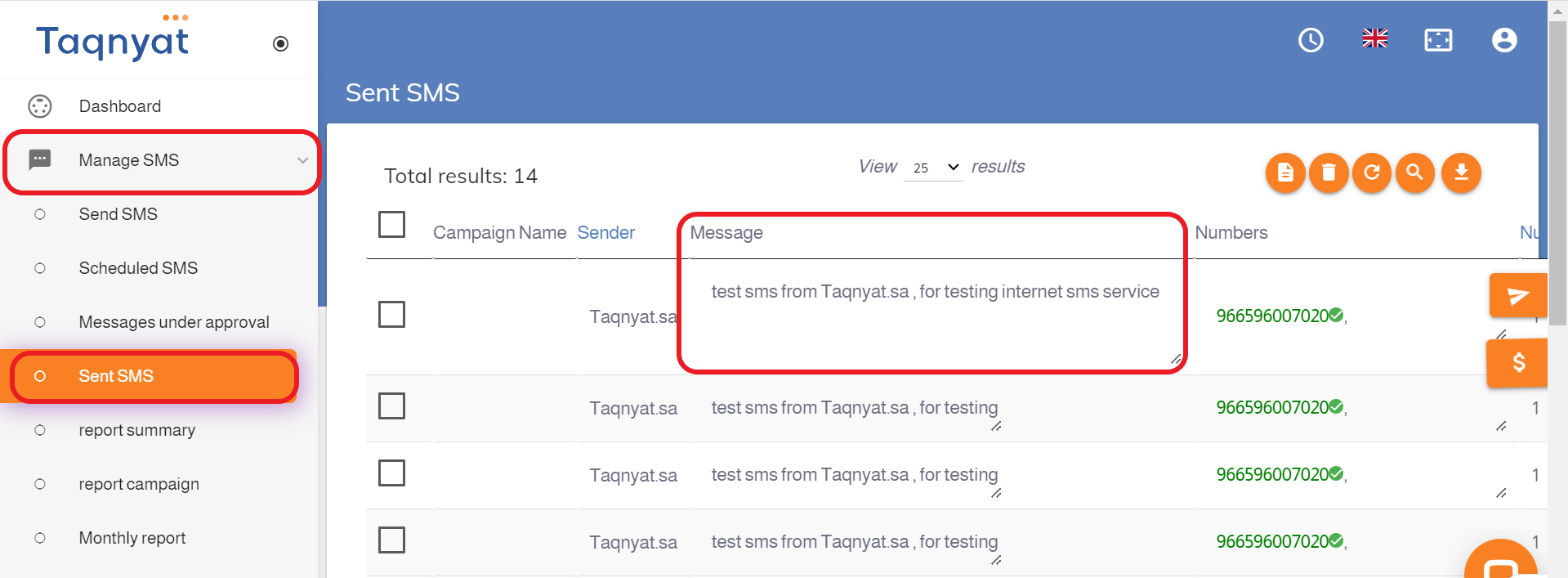Viewport: 1568px width, 578px height.
Task: Click the floating paper plane send button
Action: 1517,295
